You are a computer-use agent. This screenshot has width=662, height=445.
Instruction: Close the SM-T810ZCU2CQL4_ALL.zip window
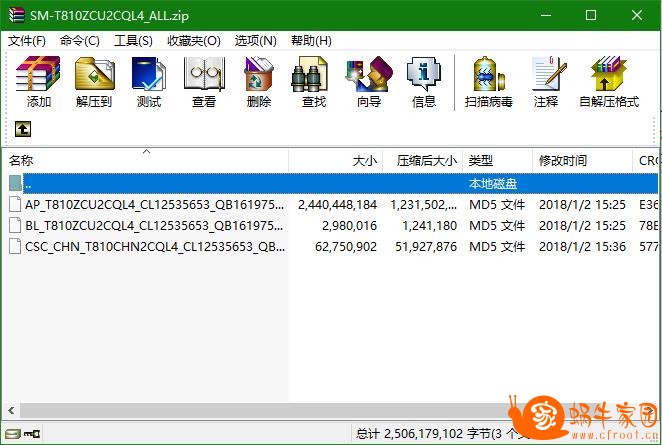[x=637, y=15]
